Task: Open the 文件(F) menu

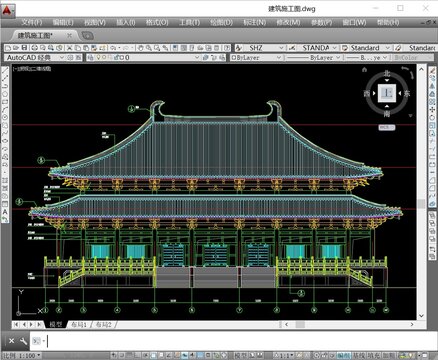Action: click(32, 22)
